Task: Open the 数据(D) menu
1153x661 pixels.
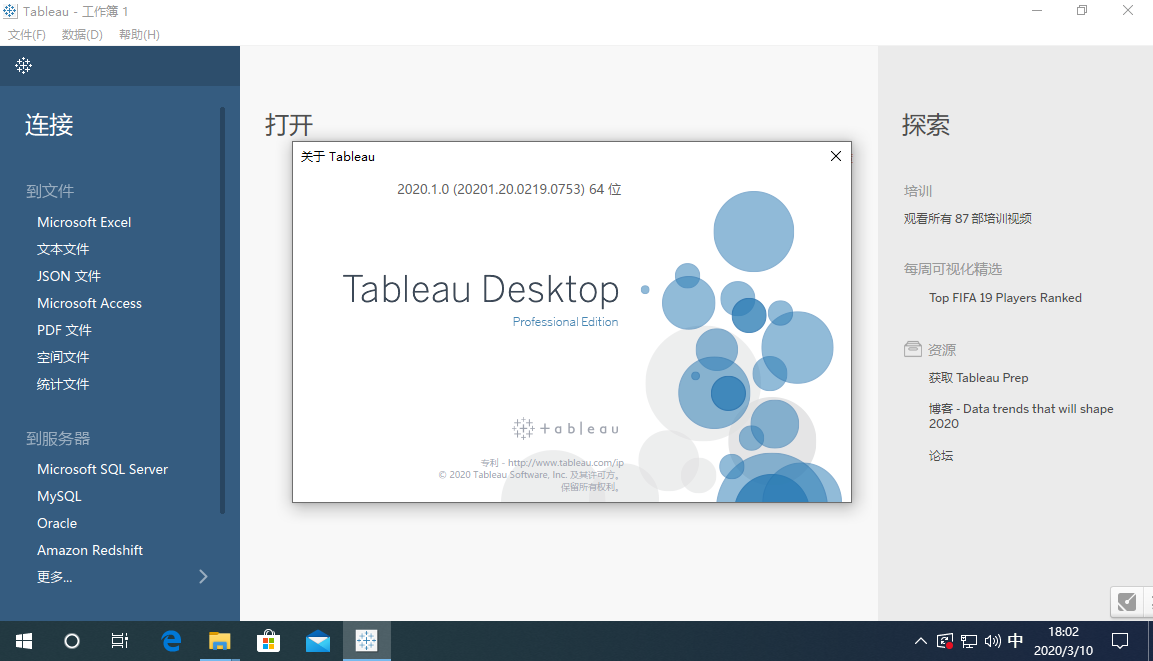Action: pos(82,35)
